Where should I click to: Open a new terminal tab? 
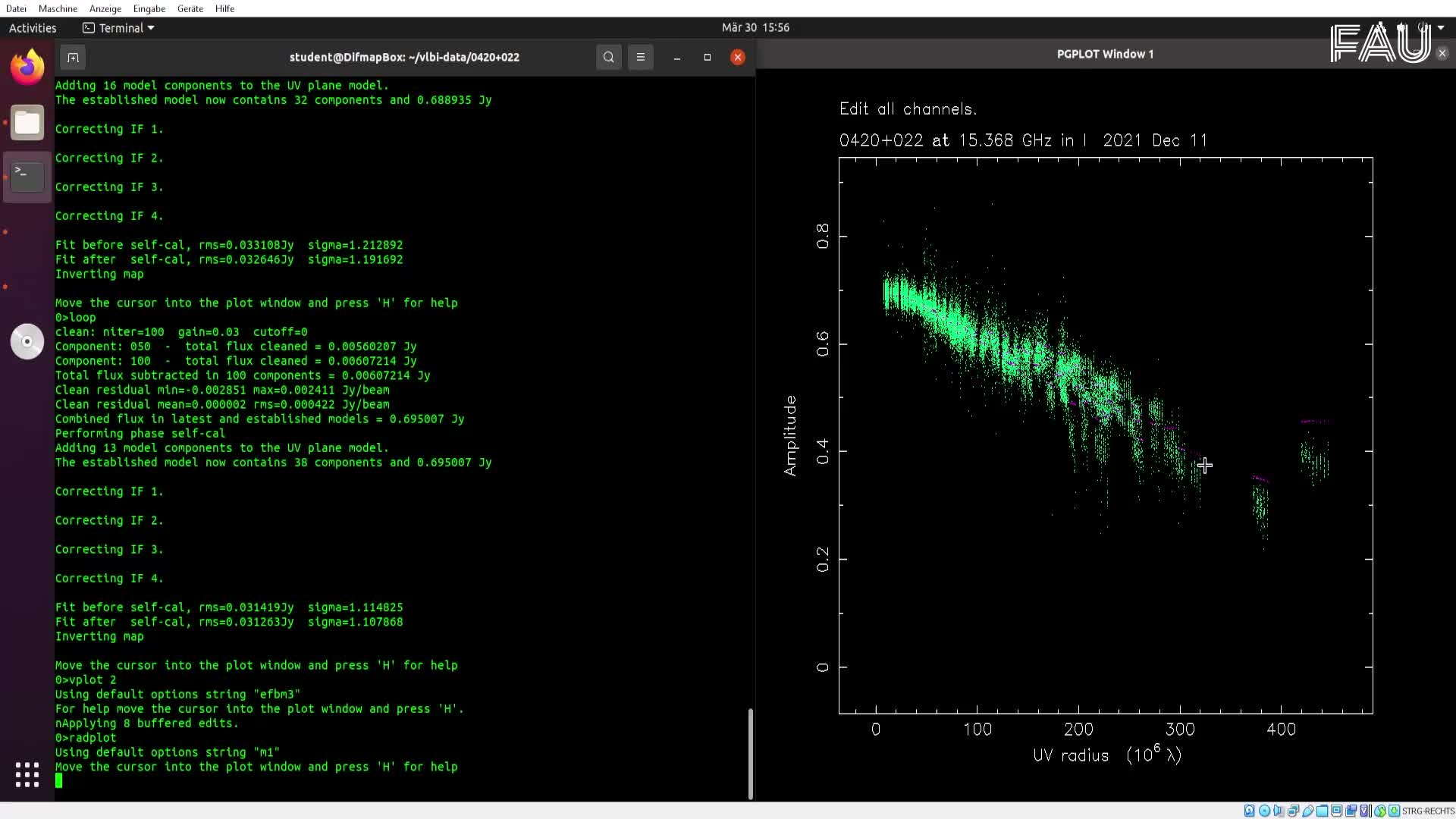pos(73,57)
